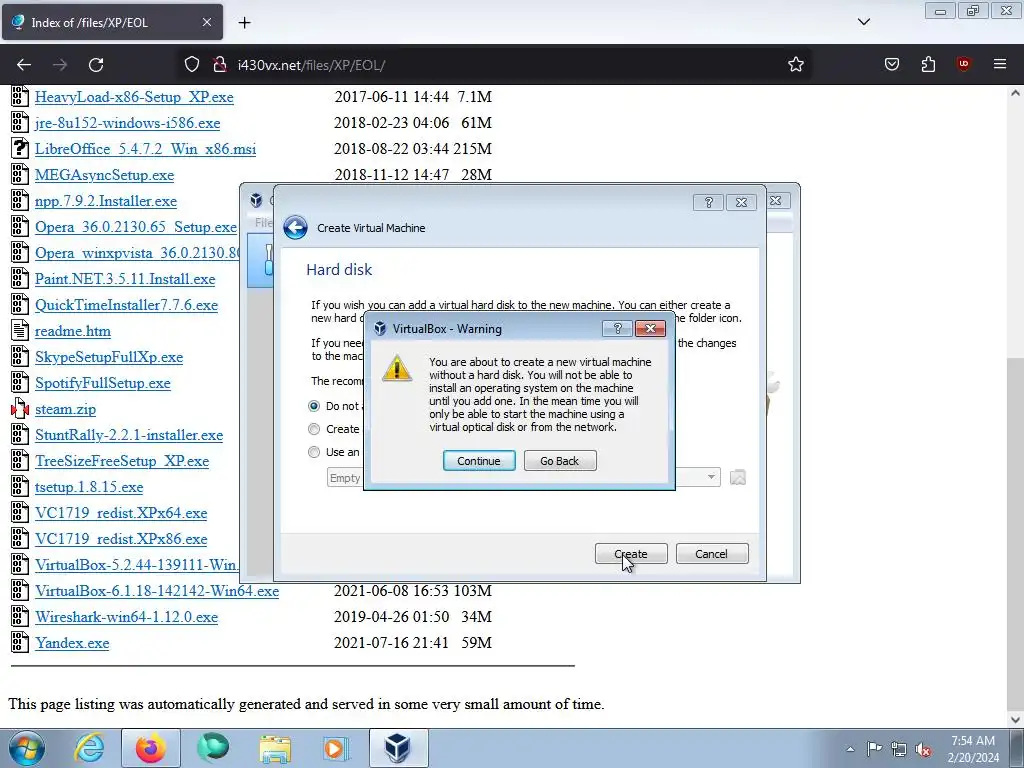The height and width of the screenshot is (768, 1024).
Task: Open the Save to Pocket icon
Action: coord(891,64)
